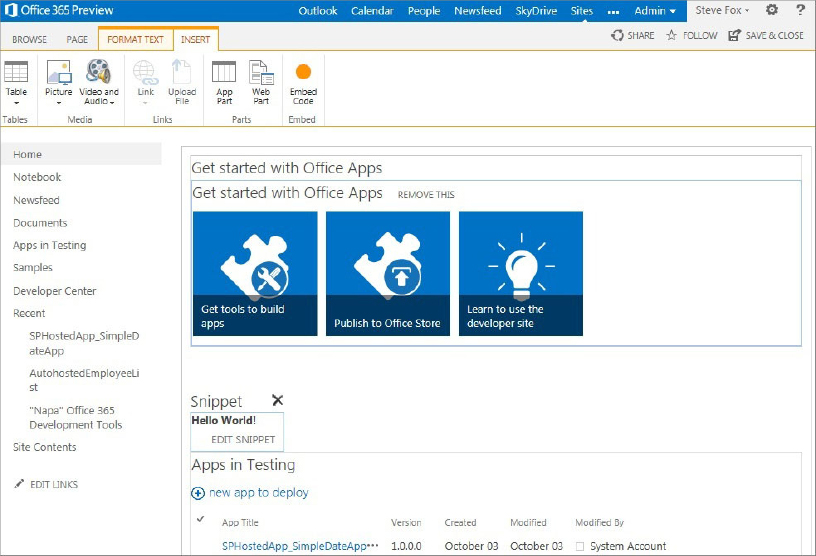This screenshot has width=816, height=556.
Task: Open Newsfeed in the left navigation
Action: [x=36, y=200]
